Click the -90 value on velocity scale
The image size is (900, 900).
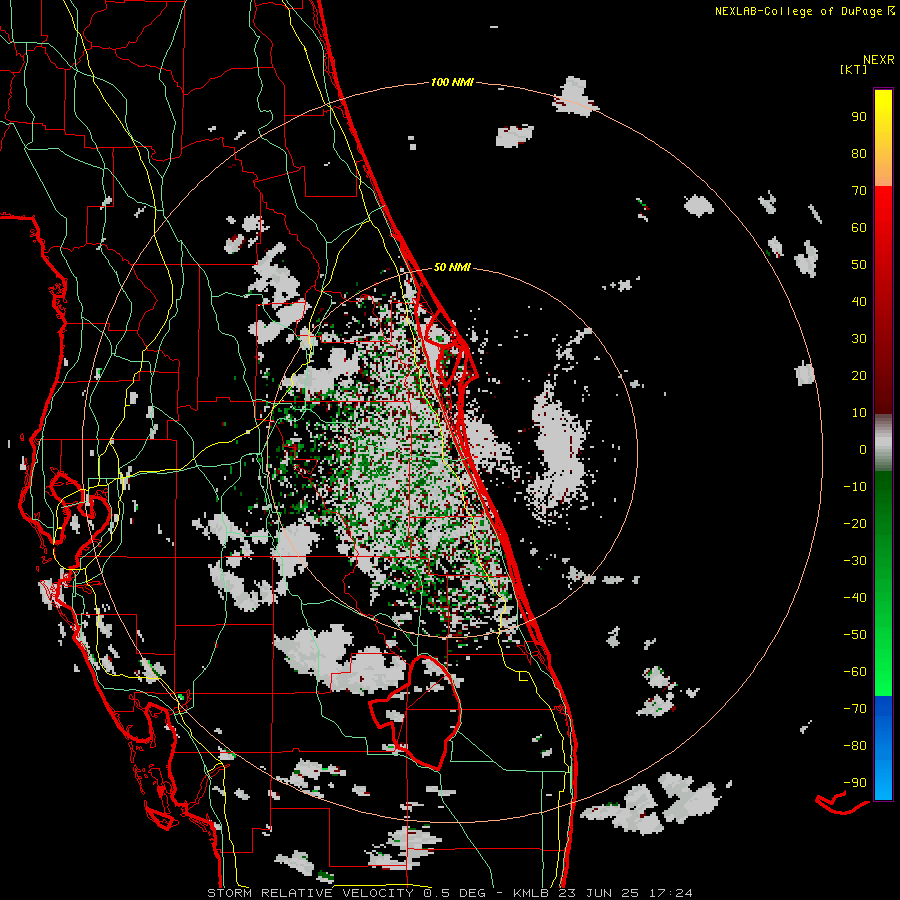point(855,783)
